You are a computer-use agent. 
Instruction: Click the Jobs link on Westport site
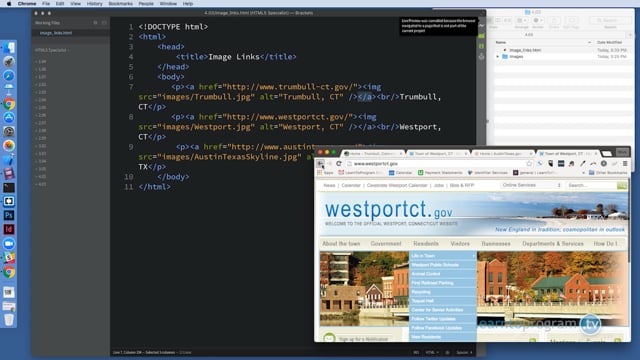[x=438, y=185]
